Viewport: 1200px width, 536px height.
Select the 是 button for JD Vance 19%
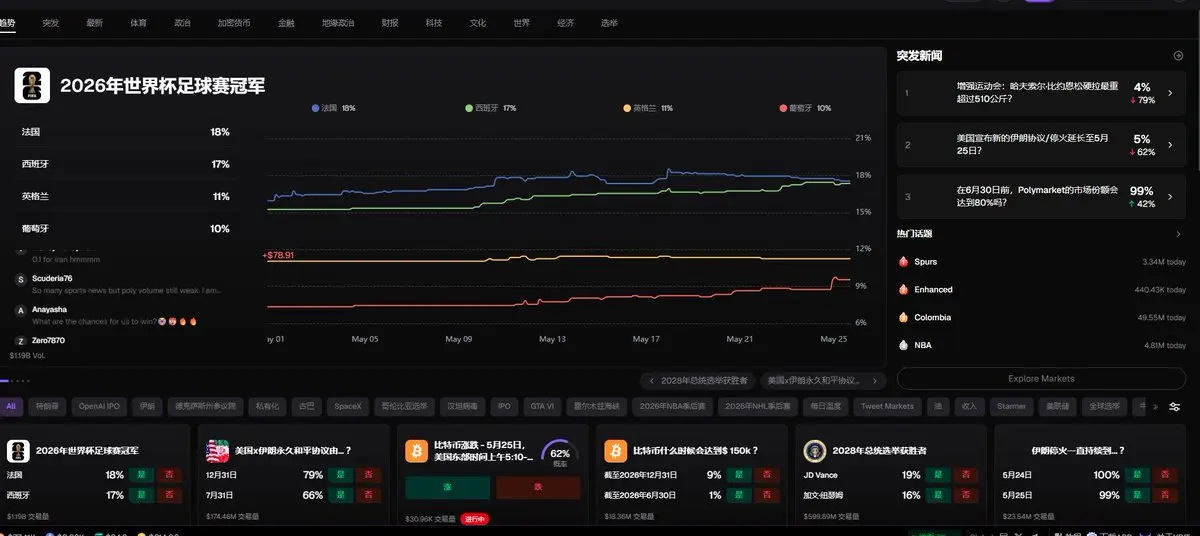pos(939,475)
